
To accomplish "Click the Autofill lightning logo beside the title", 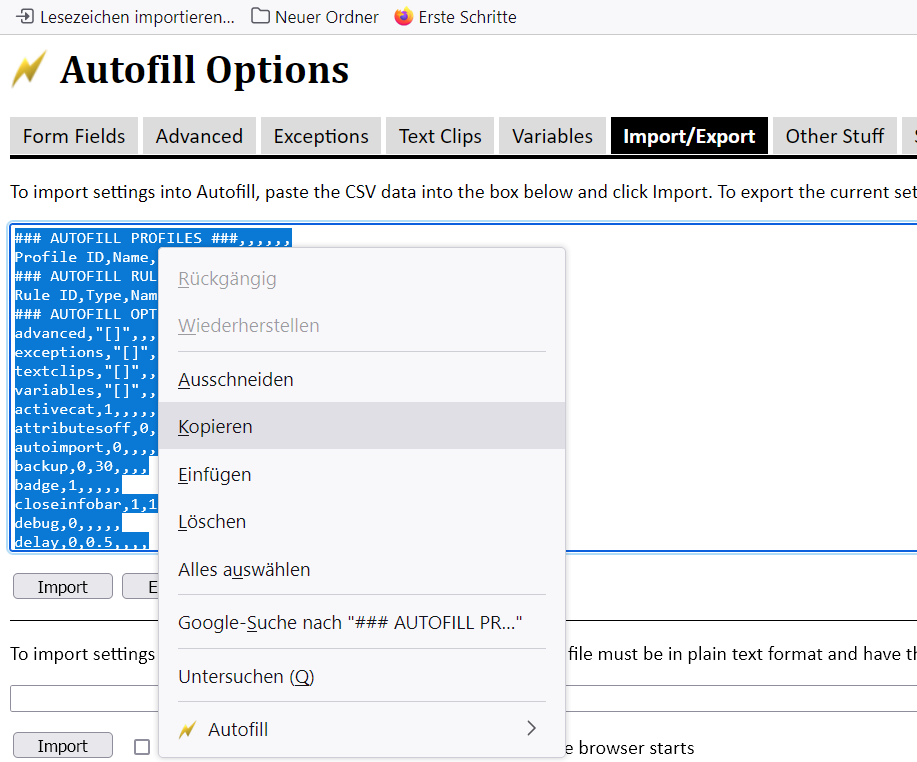I will click(29, 70).
